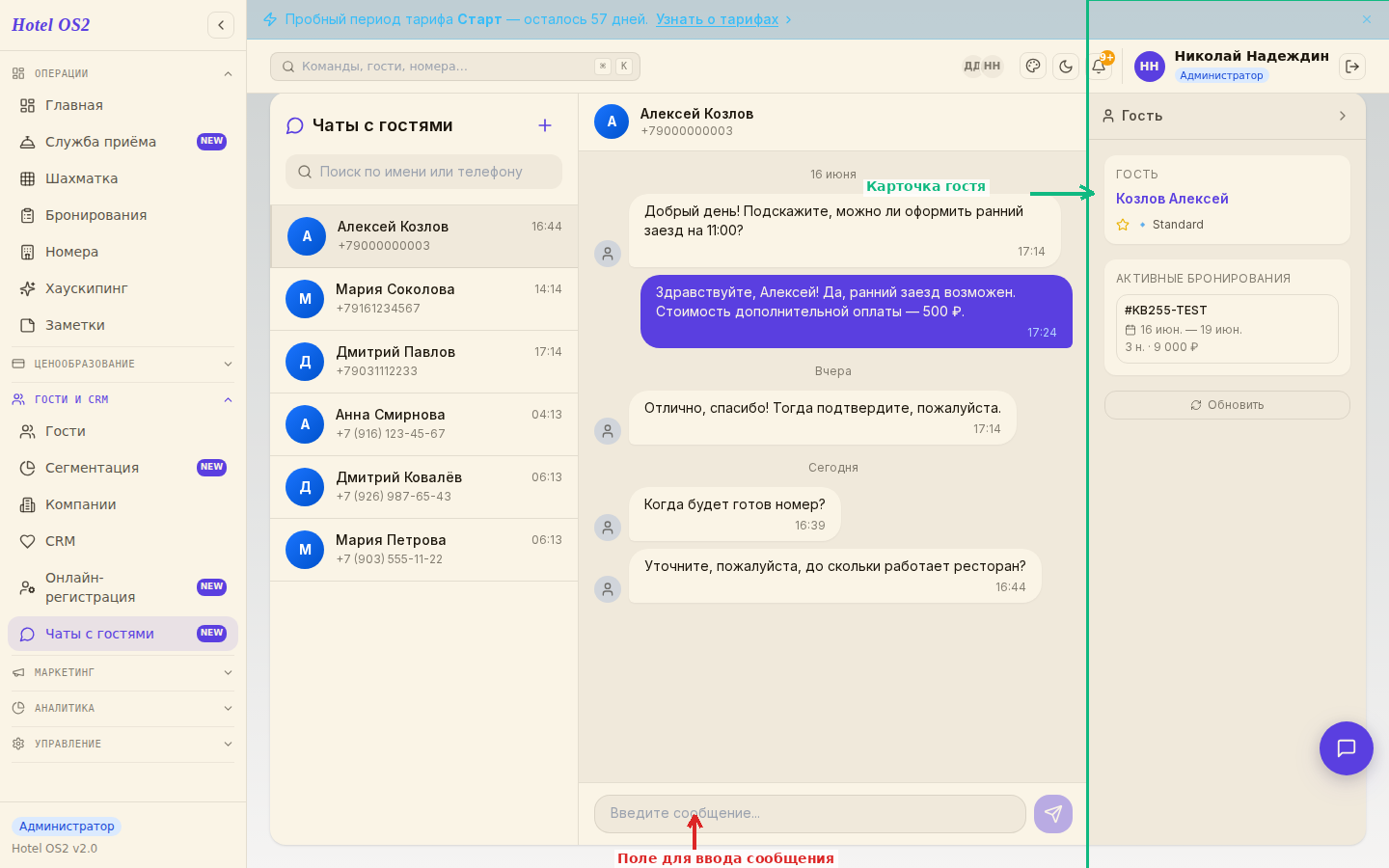This screenshot has width=1389, height=868.
Task: Toggle dark mode moon icon
Action: 1066,67
